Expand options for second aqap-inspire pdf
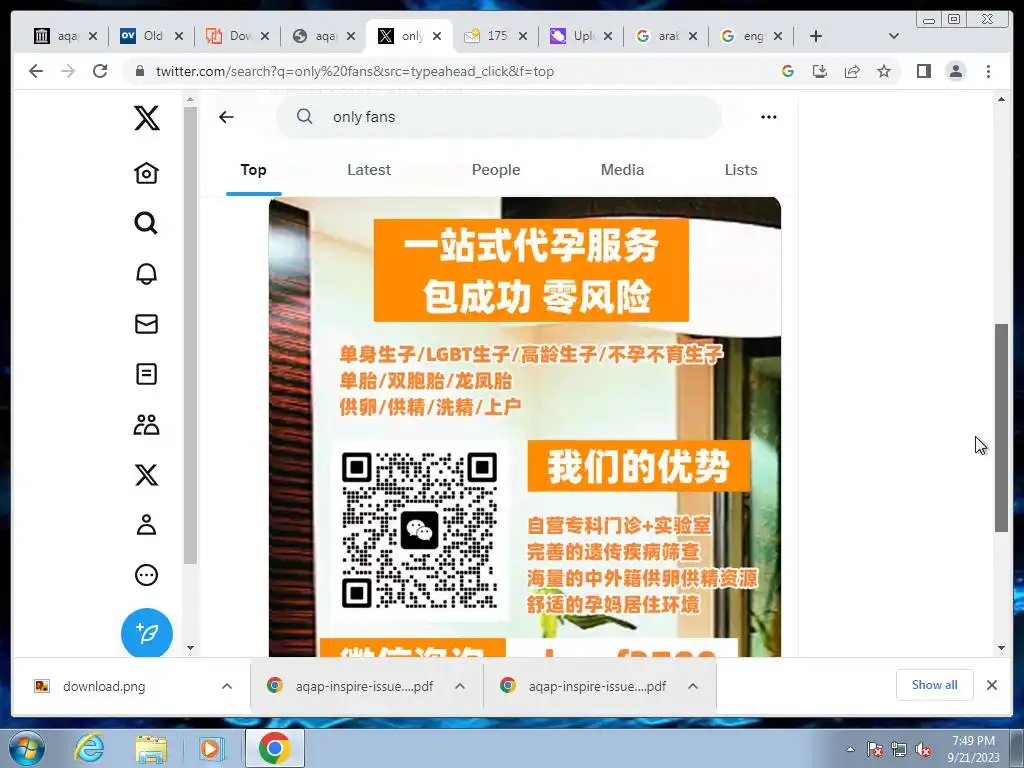The image size is (1024, 768). (x=693, y=686)
